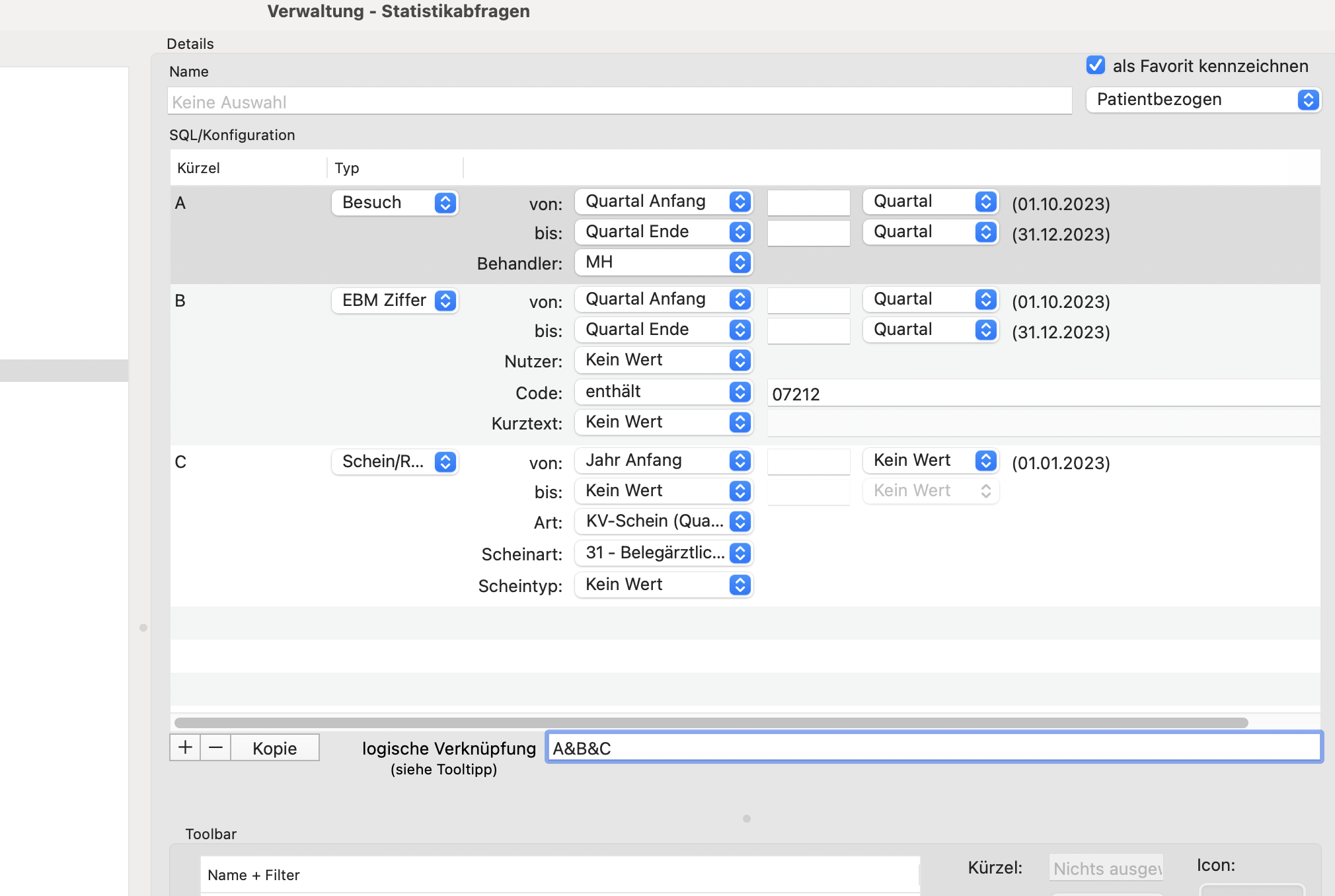Screen dimensions: 1335x896
Task: Click row C 'von' offset number field
Action: (808, 462)
